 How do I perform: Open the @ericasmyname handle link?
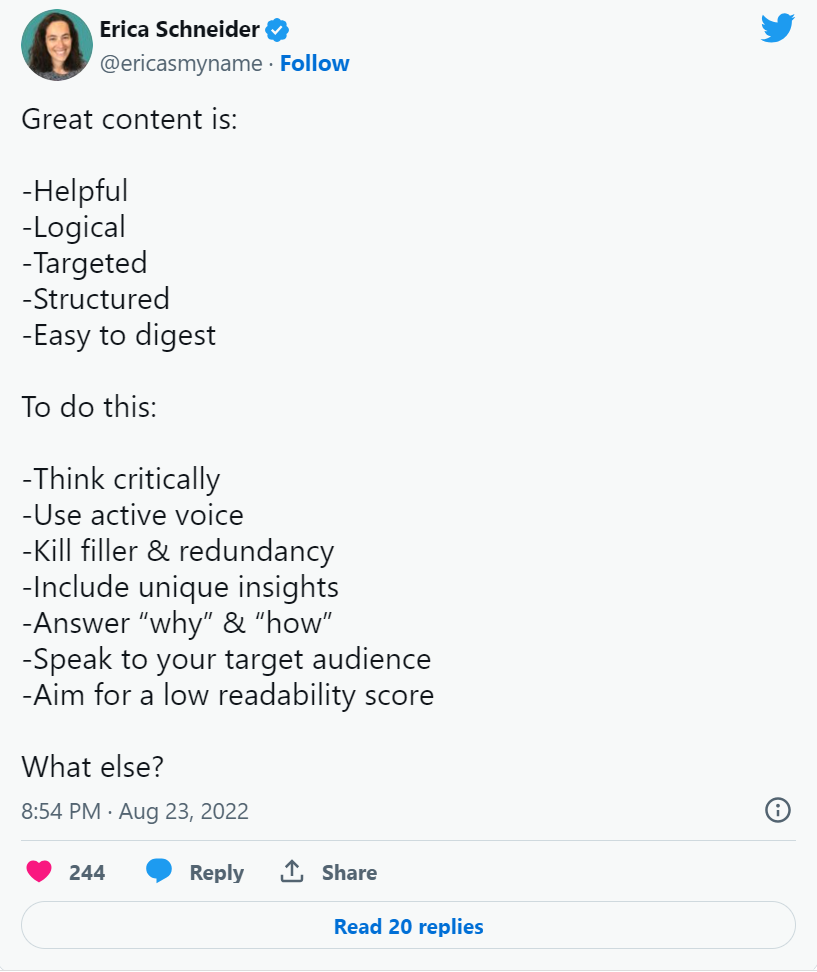click(181, 63)
